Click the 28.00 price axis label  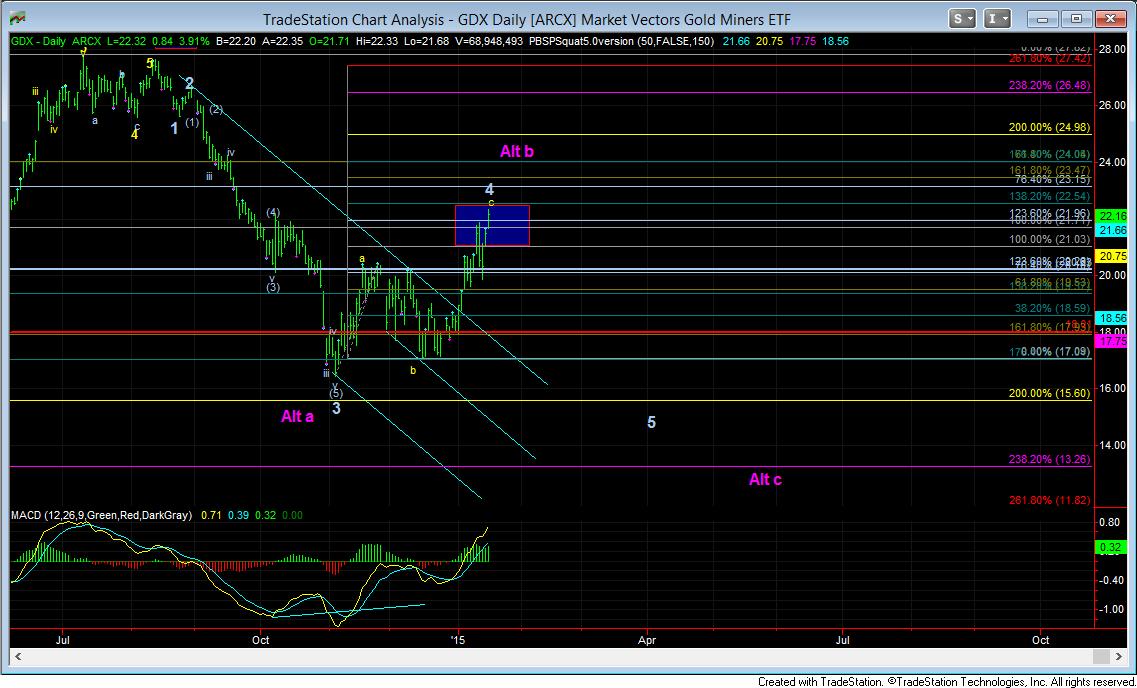point(1112,49)
